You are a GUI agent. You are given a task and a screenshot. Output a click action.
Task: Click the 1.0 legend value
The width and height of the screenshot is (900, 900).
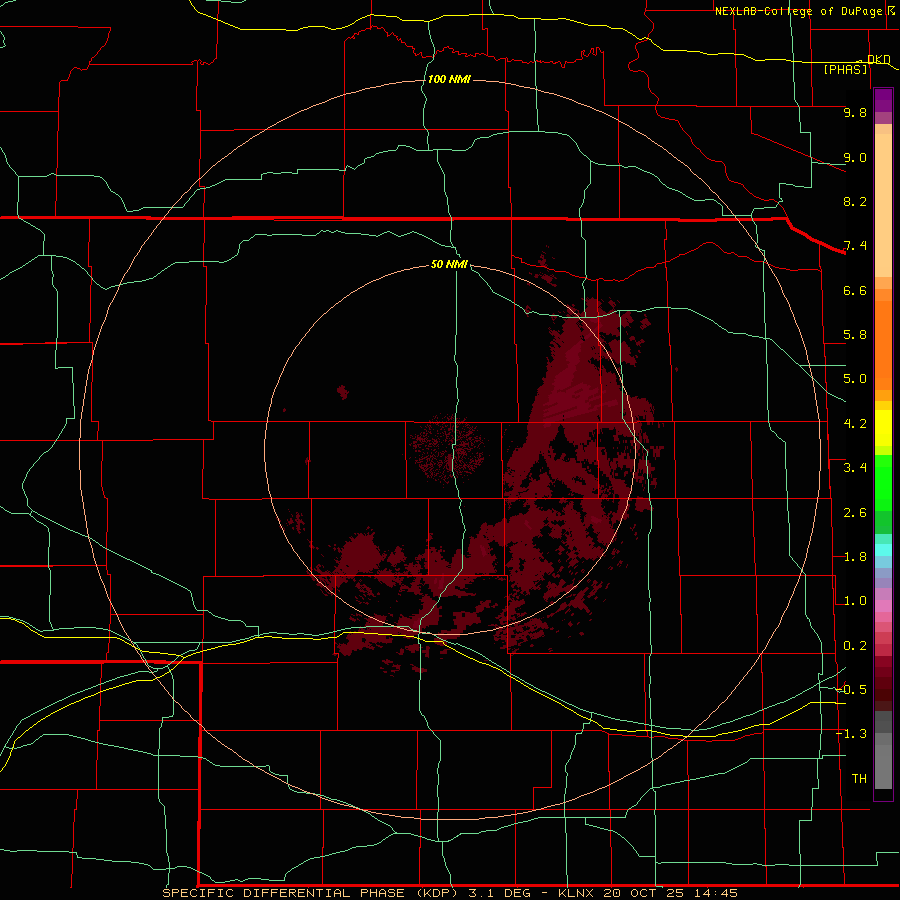click(855, 601)
